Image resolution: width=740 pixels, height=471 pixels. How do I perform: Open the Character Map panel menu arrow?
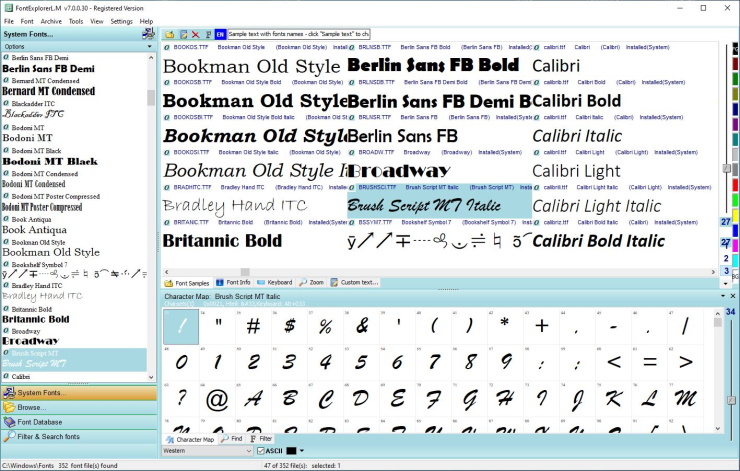coord(723,296)
